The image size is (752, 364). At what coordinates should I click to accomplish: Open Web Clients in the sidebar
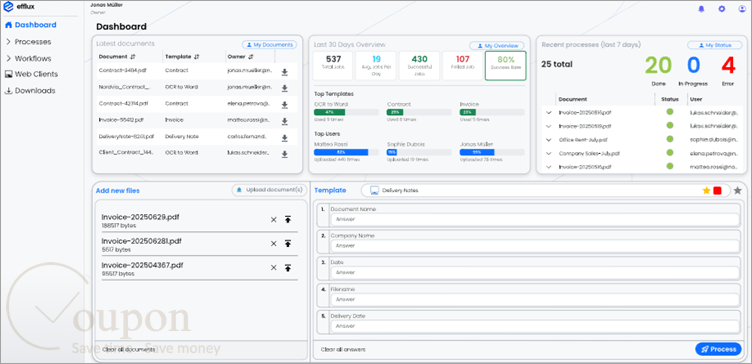tap(31, 74)
